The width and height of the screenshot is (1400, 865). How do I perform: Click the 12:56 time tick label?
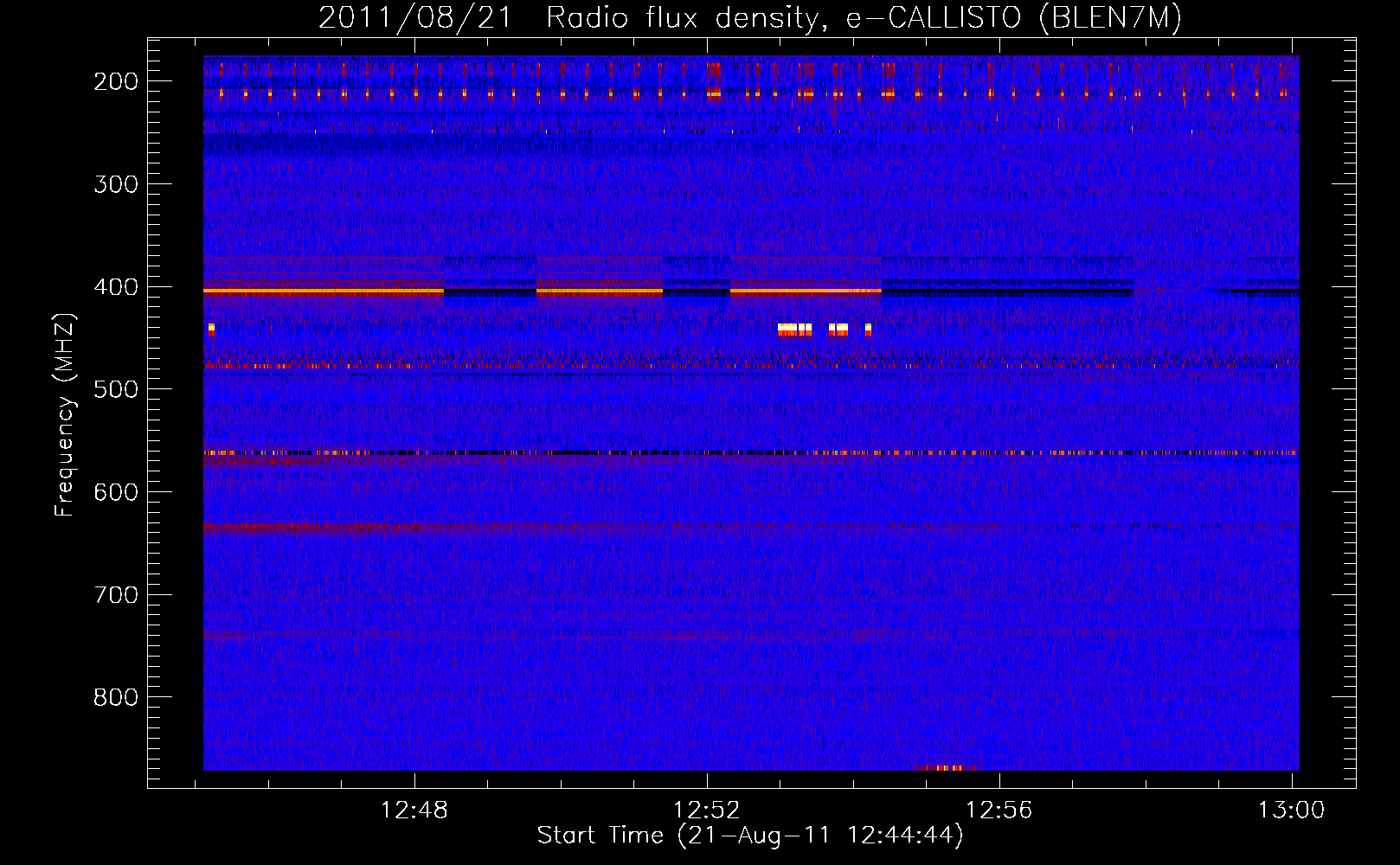999,811
